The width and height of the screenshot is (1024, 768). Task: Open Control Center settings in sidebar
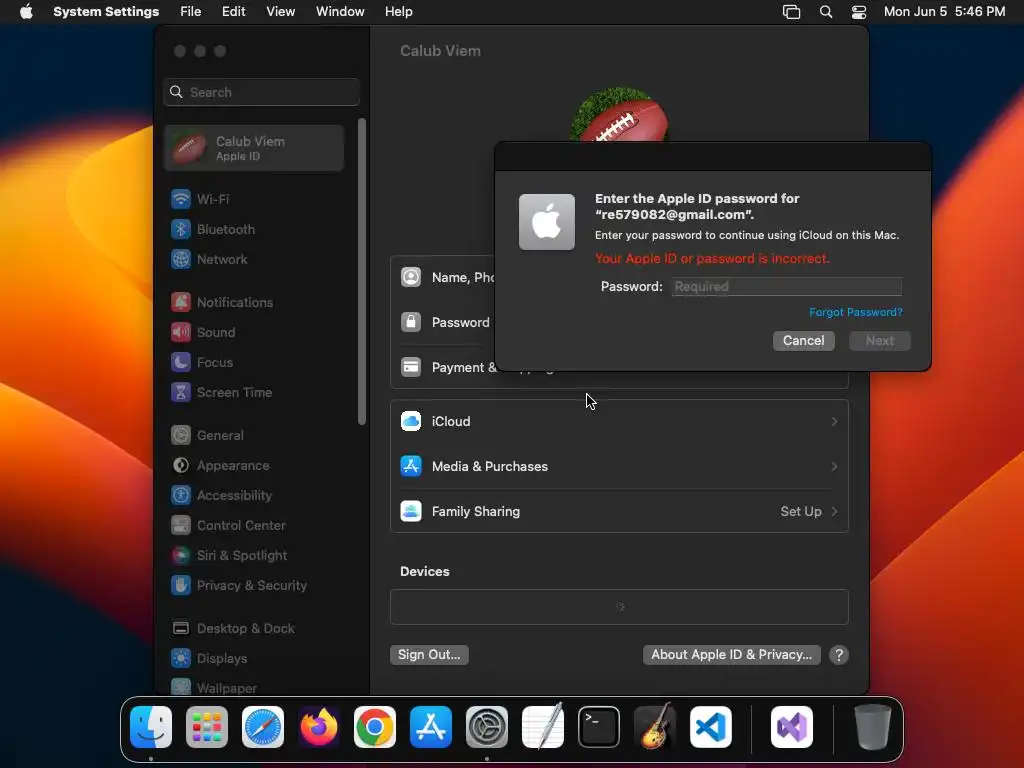229,526
